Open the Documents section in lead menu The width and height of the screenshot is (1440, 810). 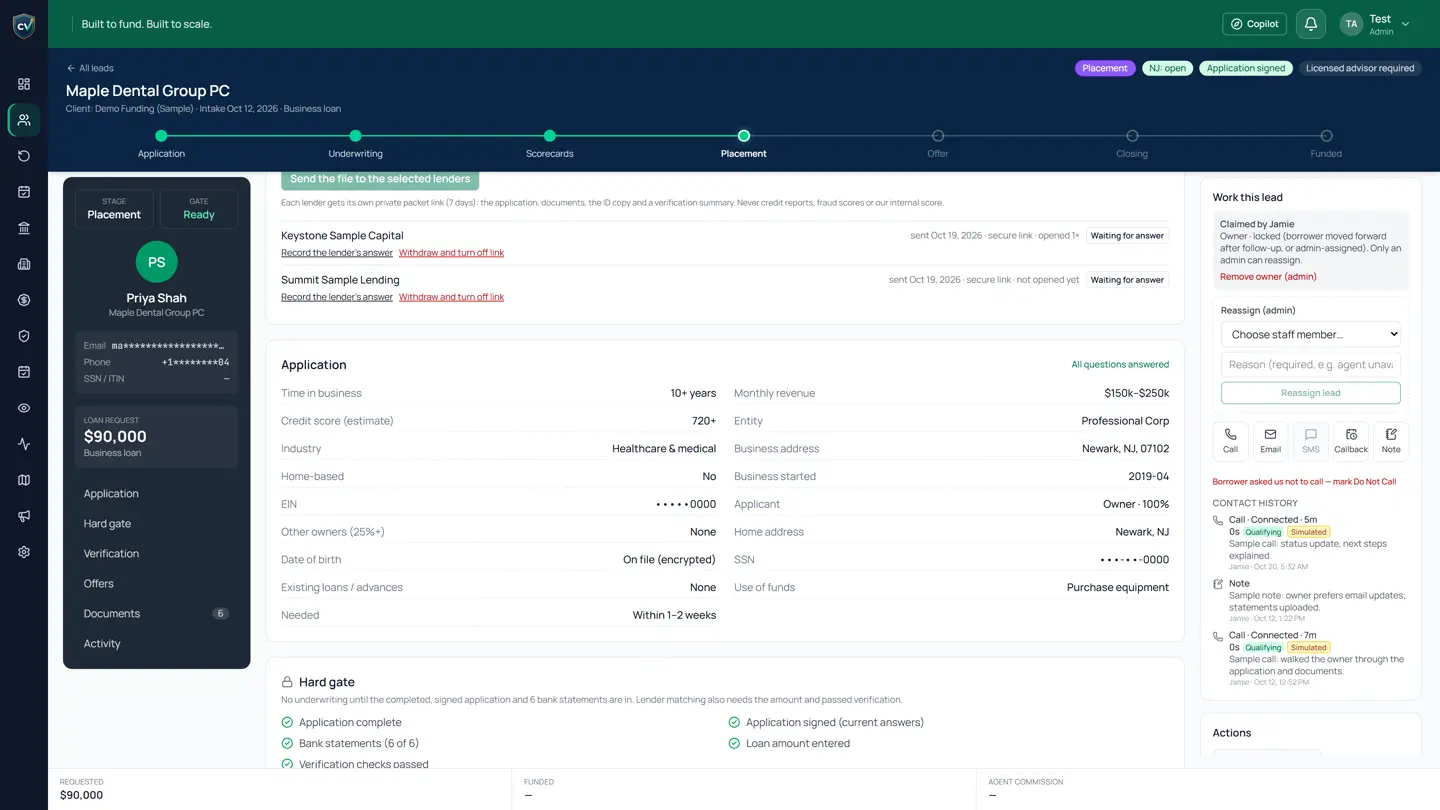tap(156, 614)
